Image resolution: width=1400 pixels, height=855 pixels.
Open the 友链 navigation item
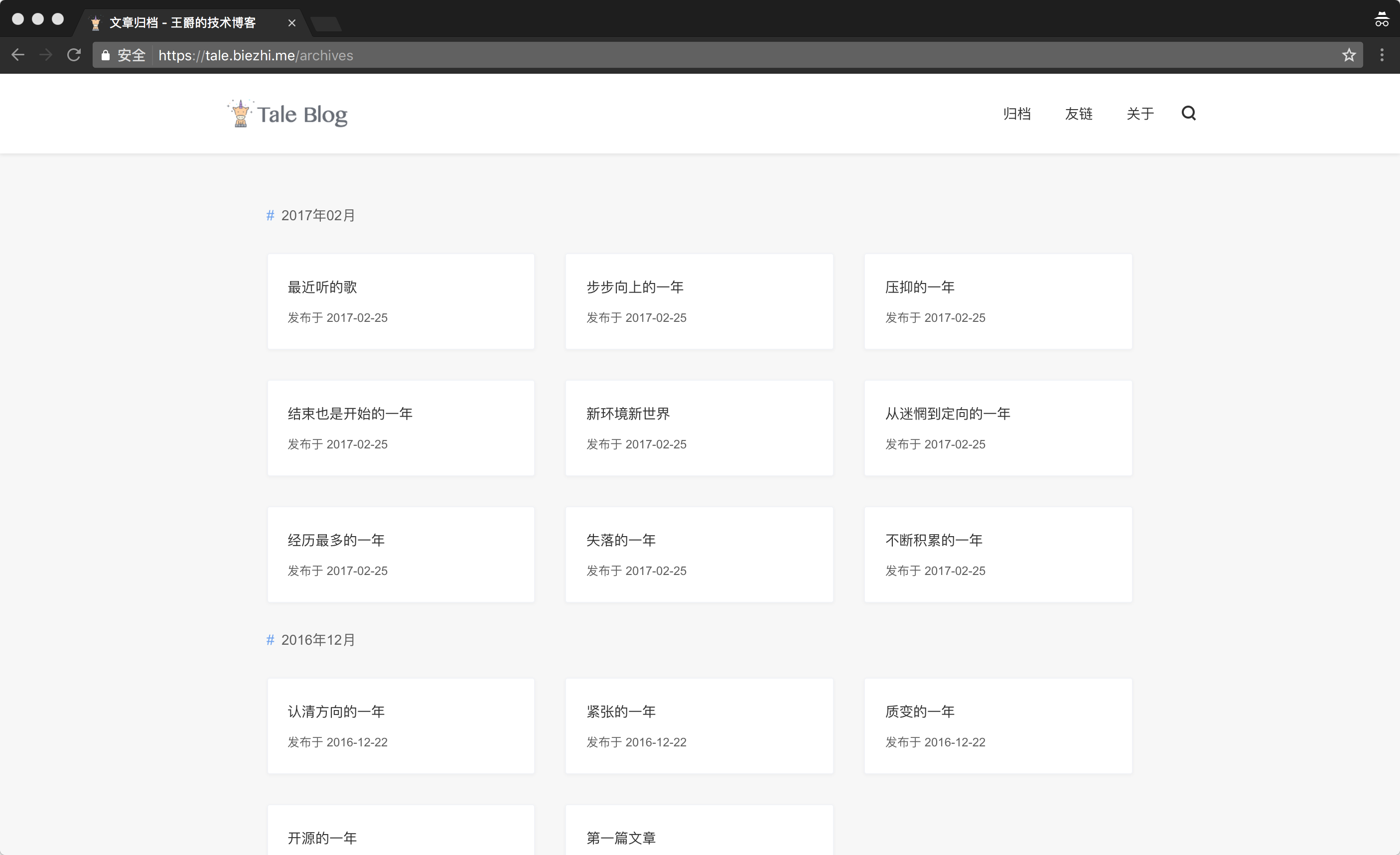(1079, 114)
